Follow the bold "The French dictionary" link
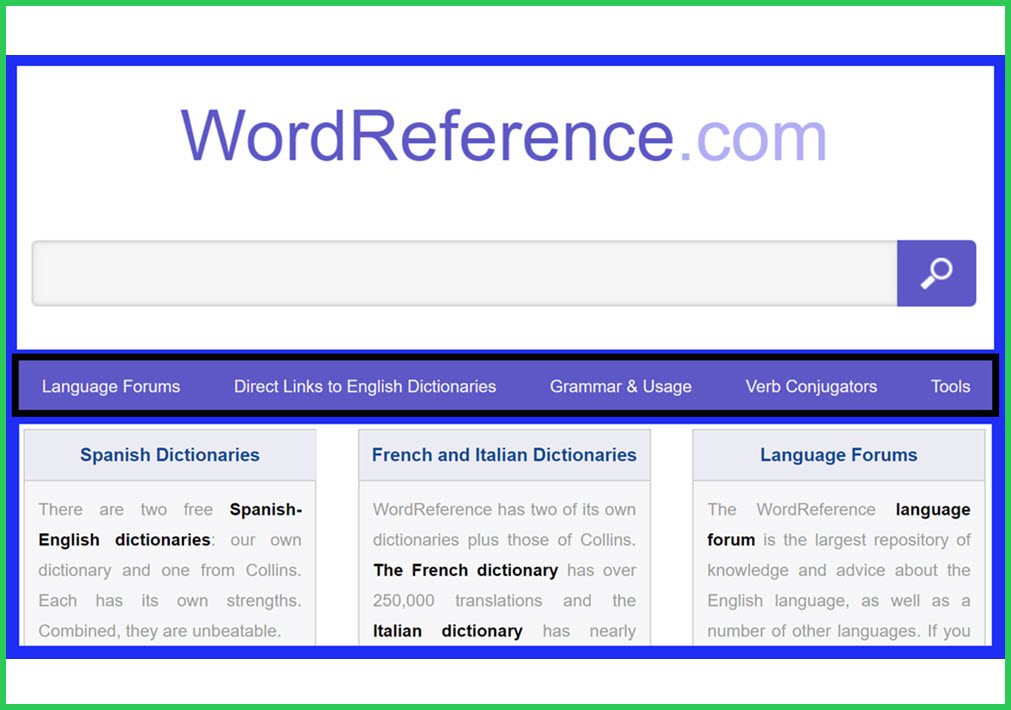Image resolution: width=1011 pixels, height=710 pixels. point(466,570)
